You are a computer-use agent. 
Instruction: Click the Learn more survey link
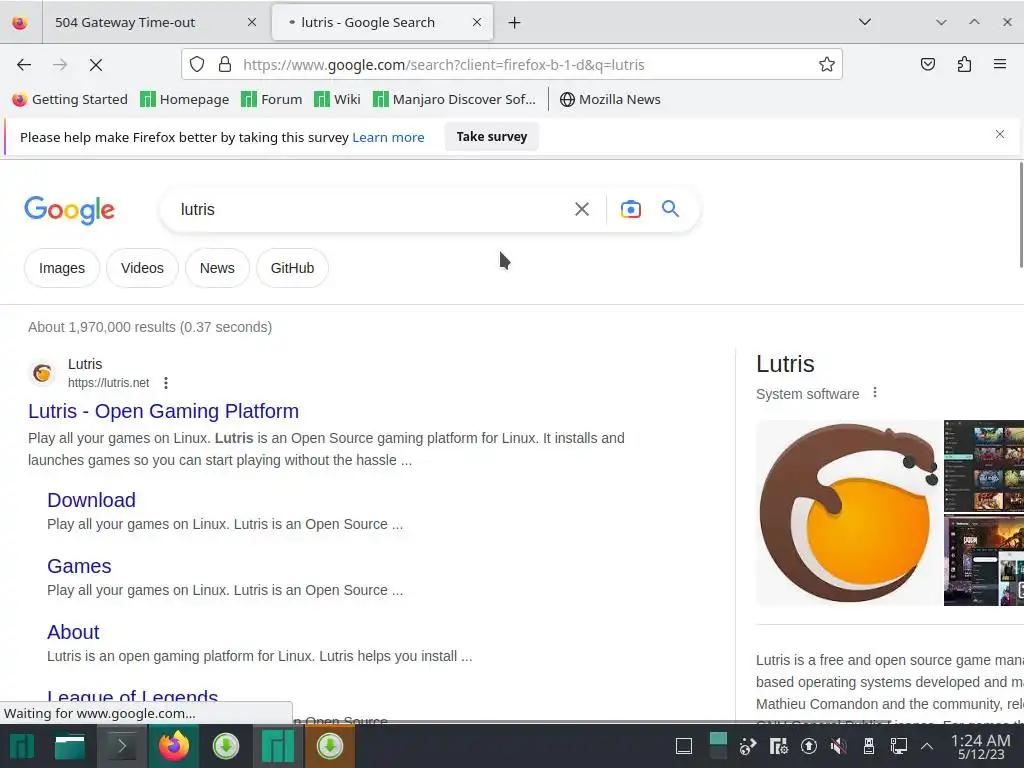coord(389,137)
